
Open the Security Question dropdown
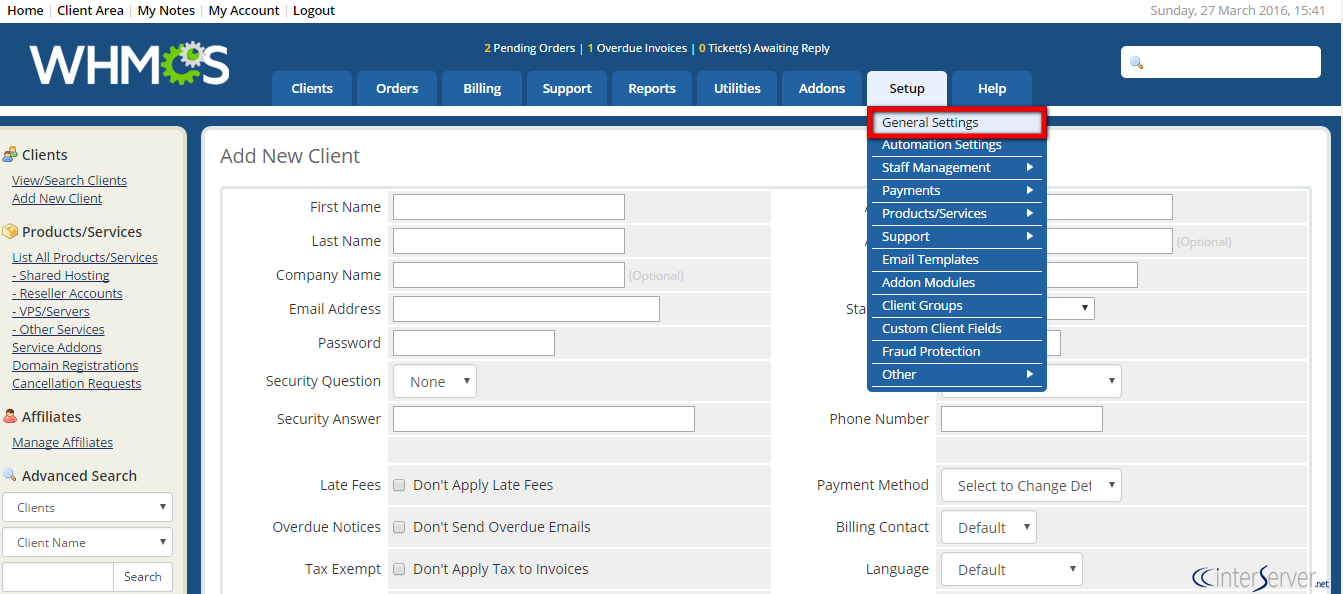(x=435, y=381)
